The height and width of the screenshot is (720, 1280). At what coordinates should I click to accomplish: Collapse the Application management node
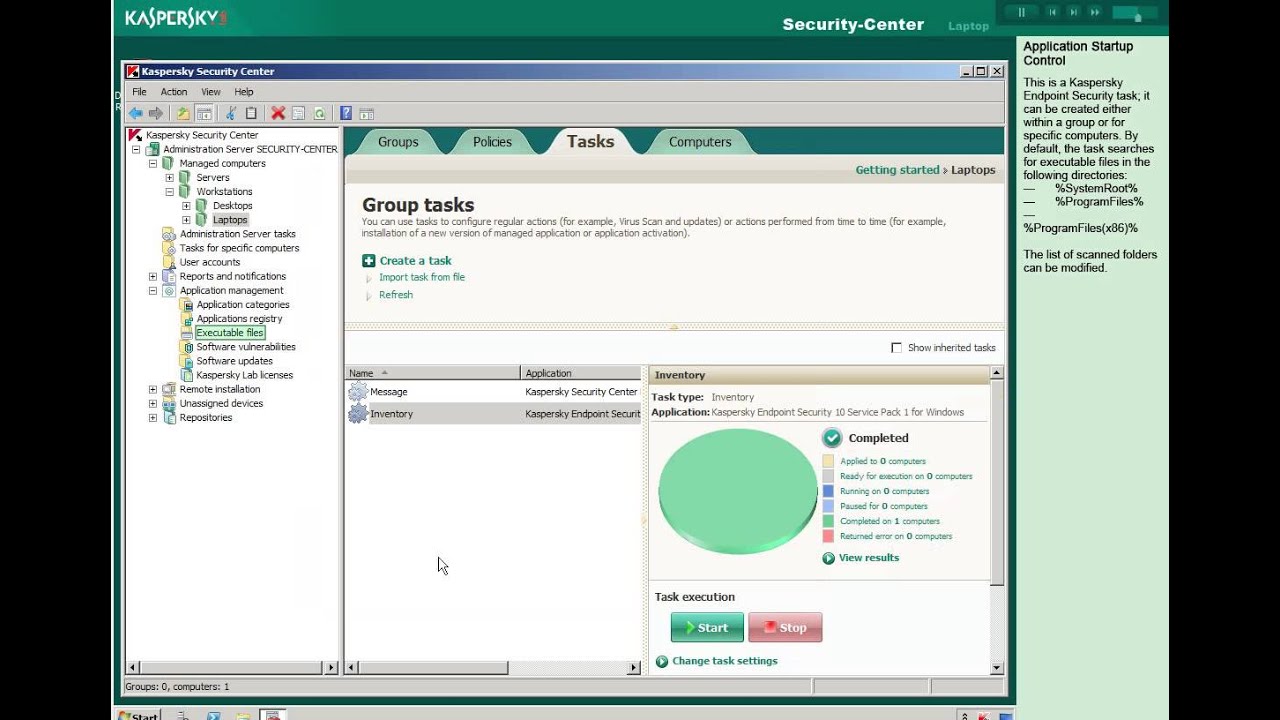(153, 290)
